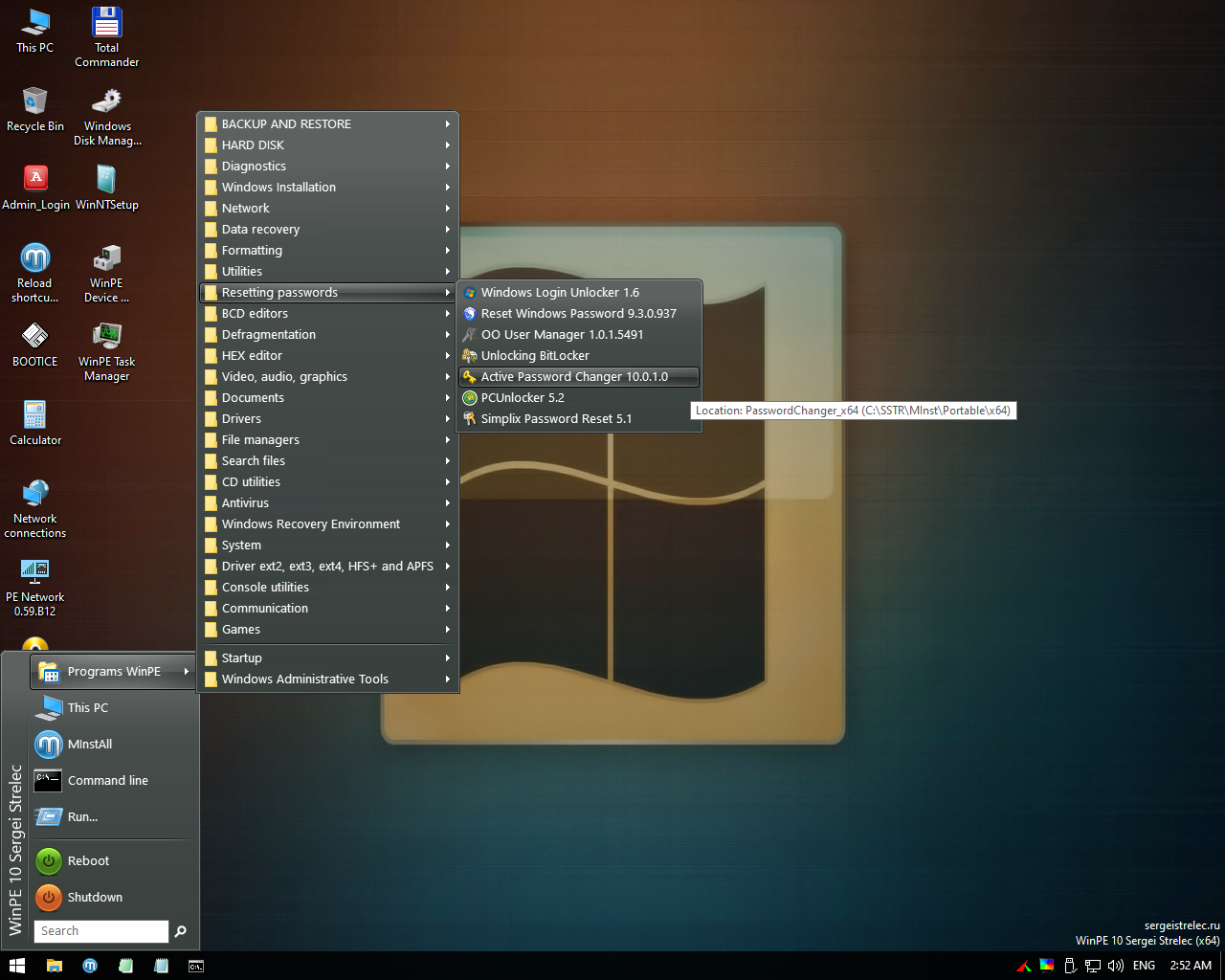
Task: Open This PC from start menu
Action: 113,707
